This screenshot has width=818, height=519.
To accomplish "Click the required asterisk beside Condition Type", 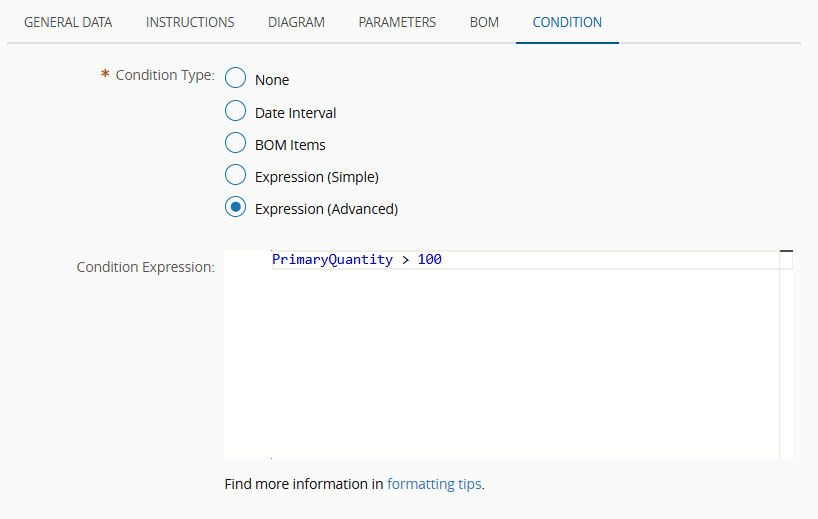I will click(105, 76).
